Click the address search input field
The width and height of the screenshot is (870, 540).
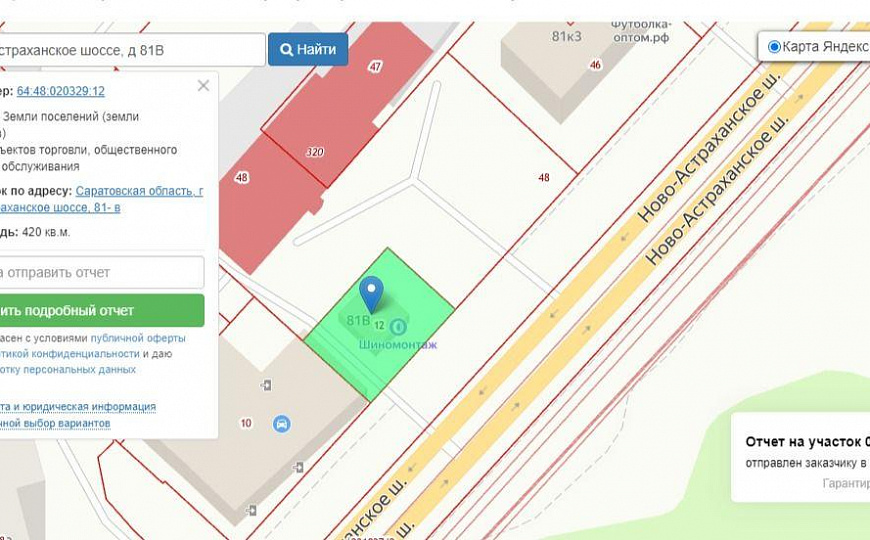click(133, 50)
